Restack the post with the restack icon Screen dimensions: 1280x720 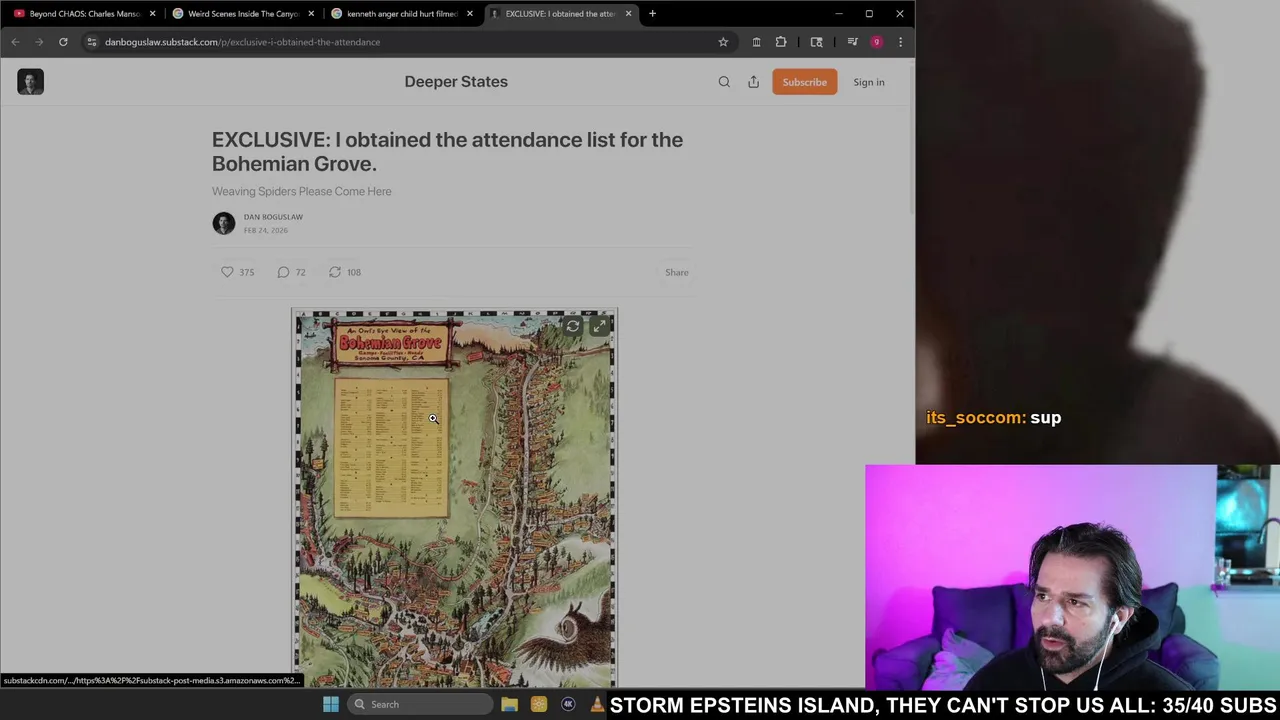click(335, 272)
